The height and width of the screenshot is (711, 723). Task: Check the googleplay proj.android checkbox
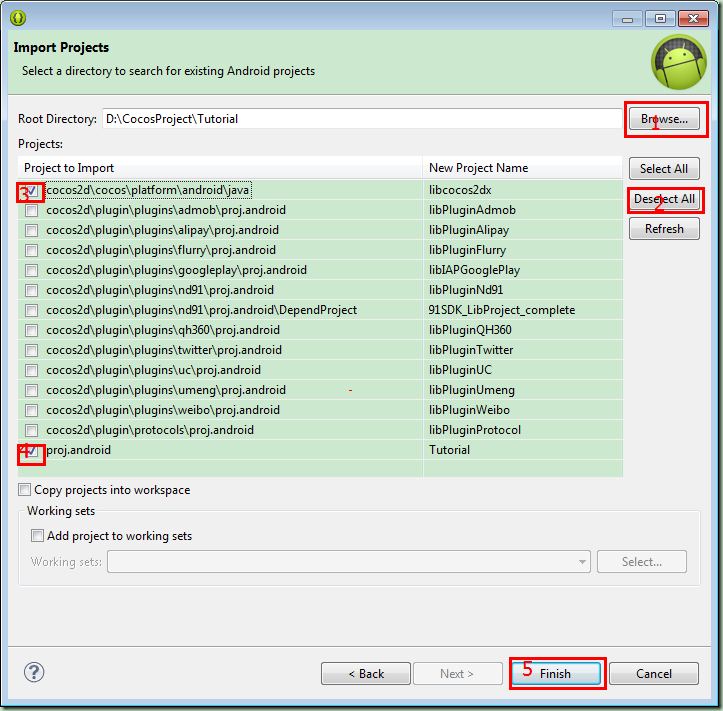click(x=31, y=270)
